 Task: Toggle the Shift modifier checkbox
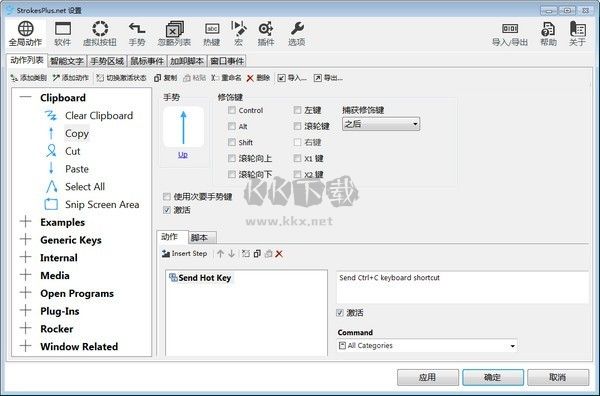click(x=232, y=142)
